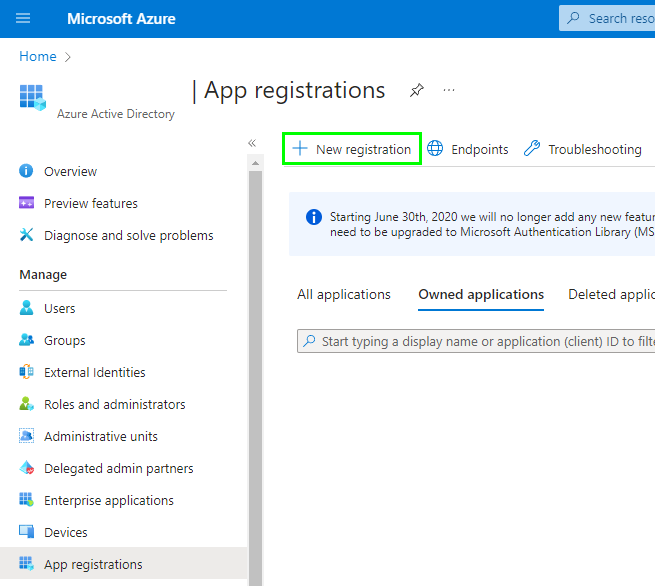Screen dimensions: 655x586
Task: Click the Preview features purple icon
Action: coord(26,203)
